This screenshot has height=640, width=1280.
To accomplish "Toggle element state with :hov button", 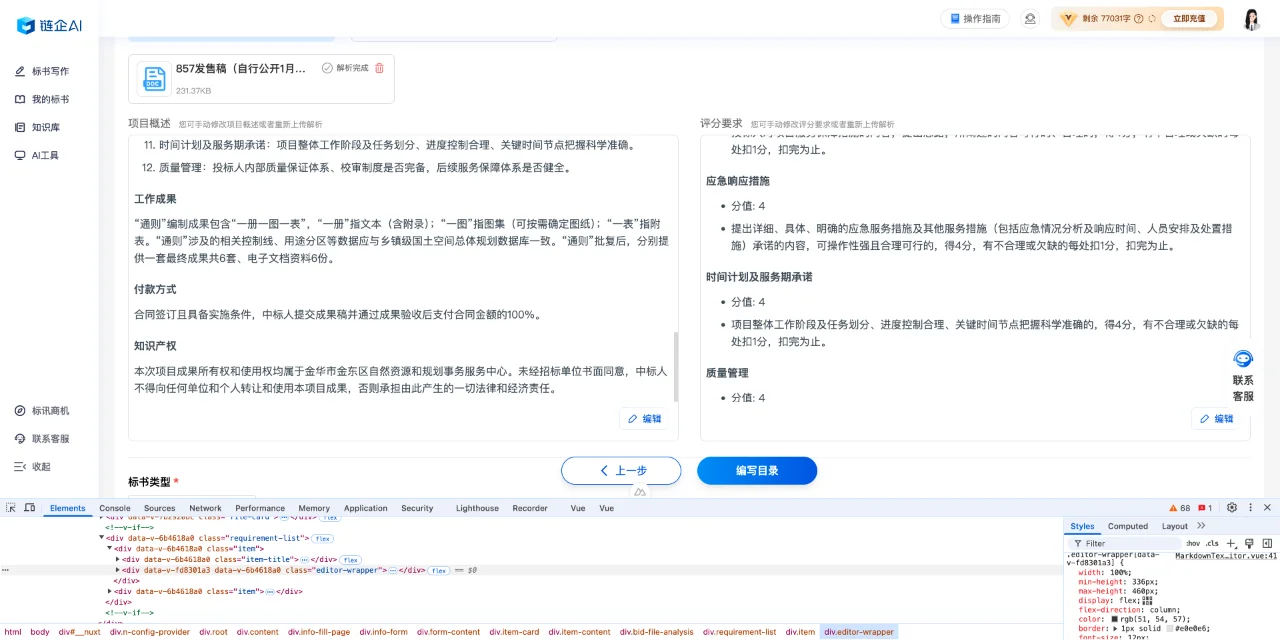I will pos(1191,543).
